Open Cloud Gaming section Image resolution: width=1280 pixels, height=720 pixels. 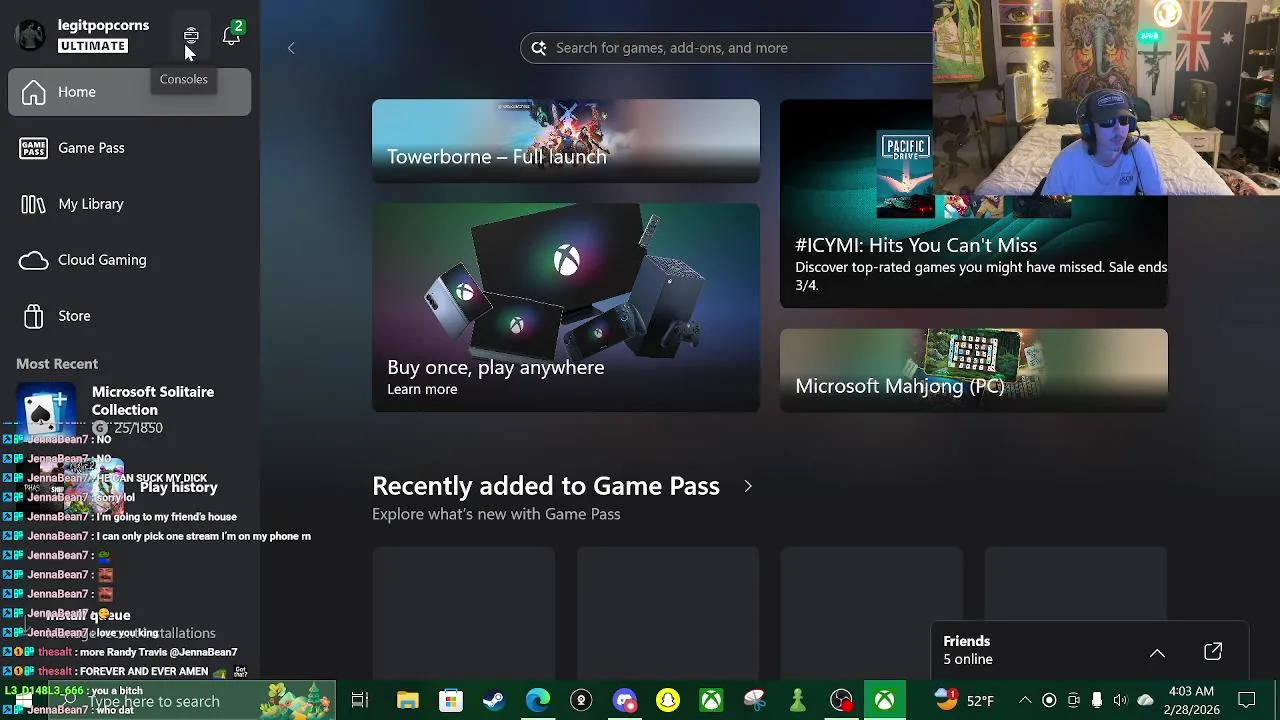coord(130,260)
